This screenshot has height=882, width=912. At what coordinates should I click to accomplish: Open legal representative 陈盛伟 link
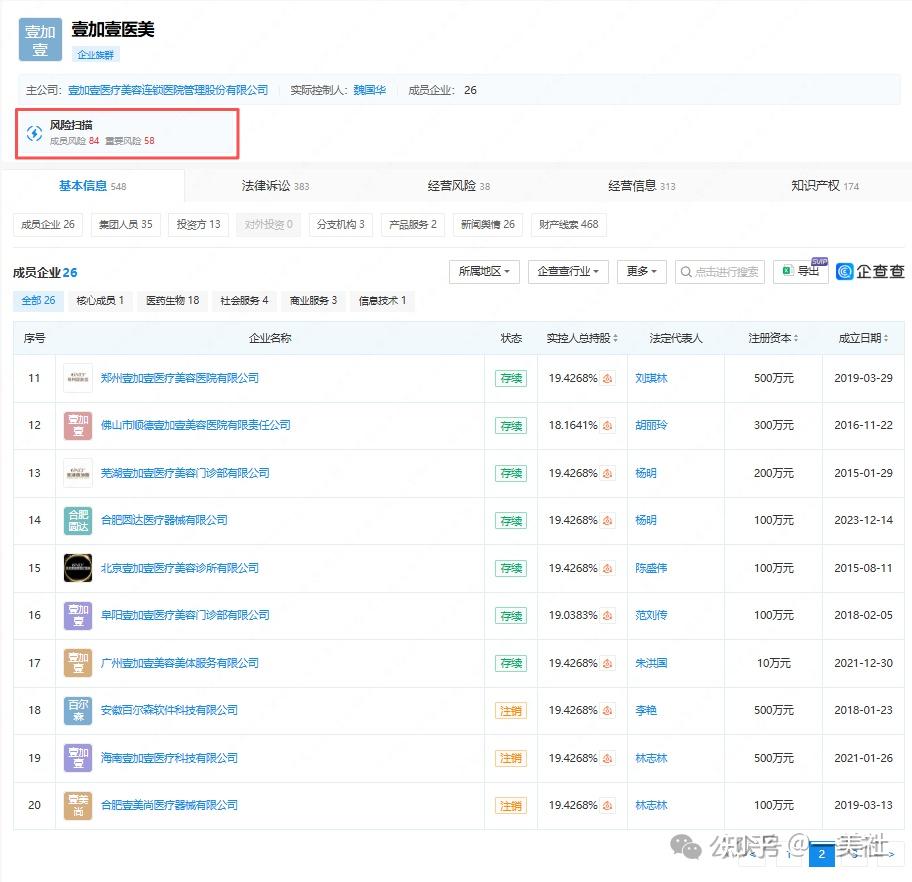651,568
